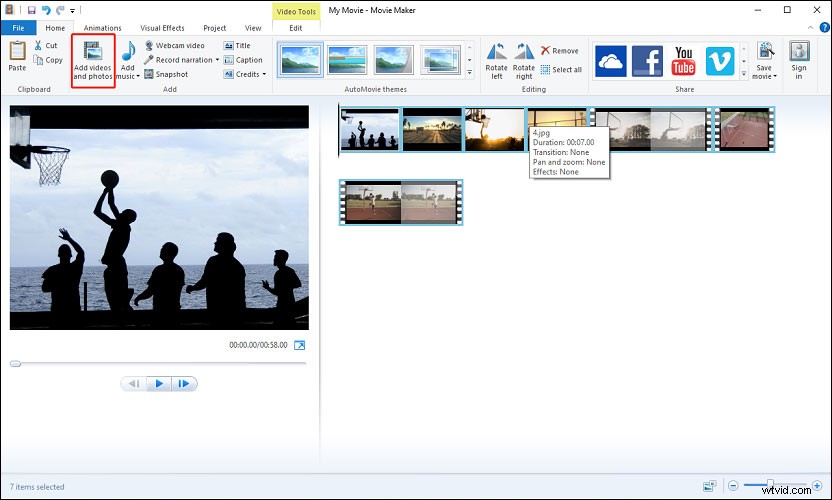Zoom in the timeline with plus button
This screenshot has width=832, height=500.
(817, 485)
